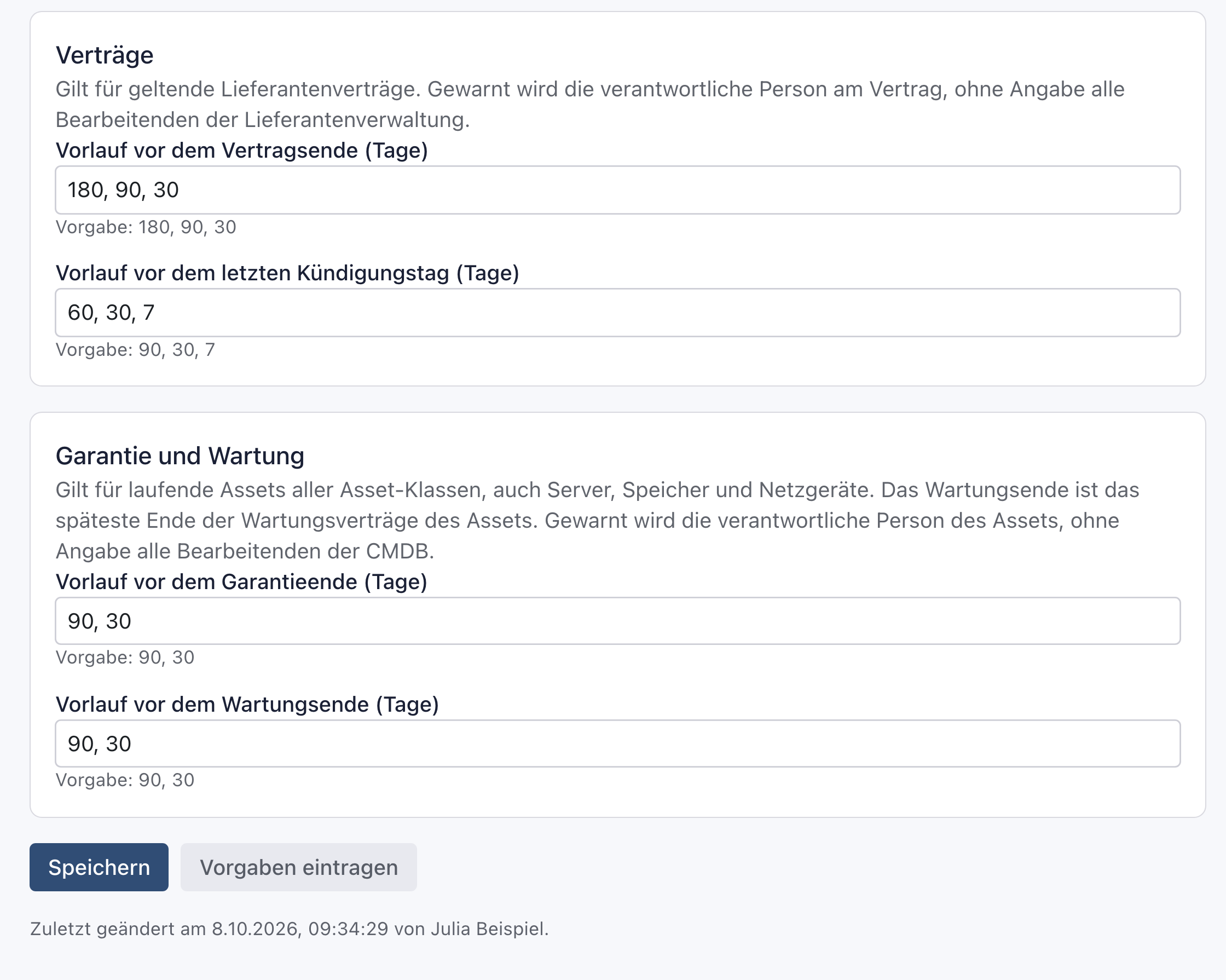Click the Speichern button
The width and height of the screenshot is (1226, 980).
[x=99, y=867]
